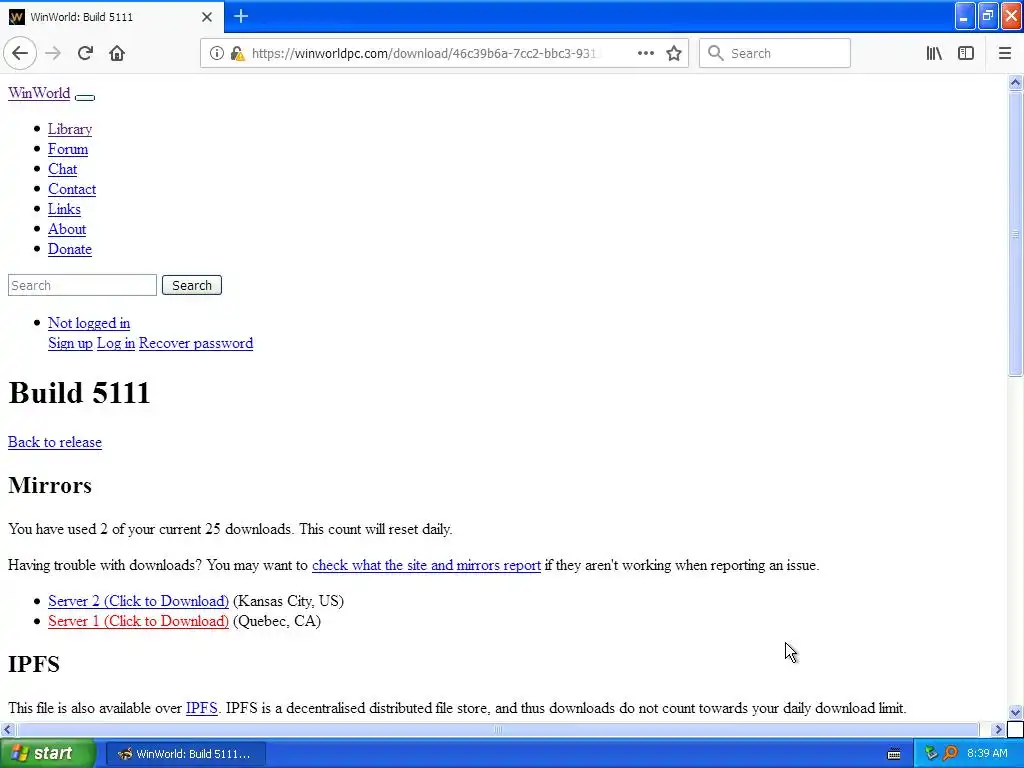Click the horizontal scrollbar right arrow
The width and height of the screenshot is (1024, 768).
pos(998,729)
